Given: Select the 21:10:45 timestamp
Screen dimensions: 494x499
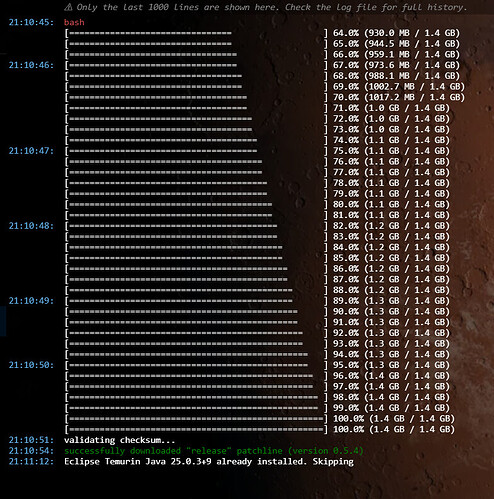Looking at the screenshot, I should (x=31, y=22).
